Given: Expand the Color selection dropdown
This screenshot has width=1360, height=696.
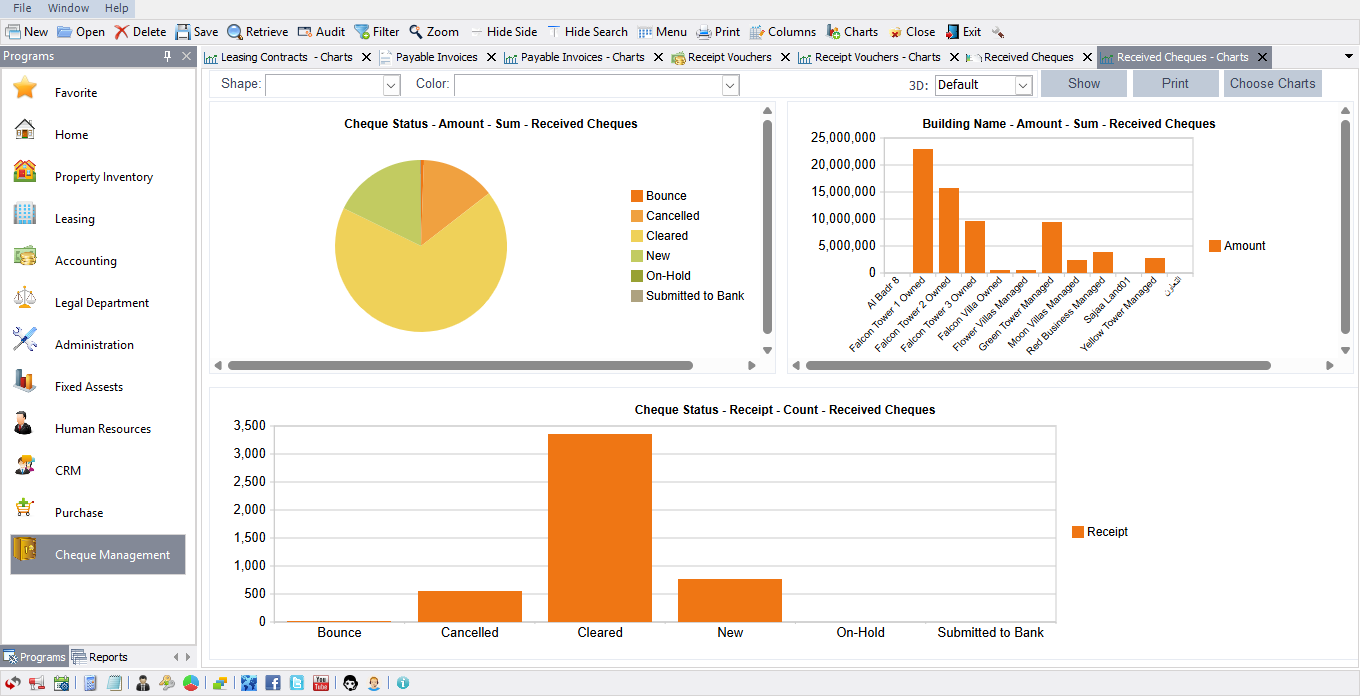Looking at the screenshot, I should pos(730,85).
